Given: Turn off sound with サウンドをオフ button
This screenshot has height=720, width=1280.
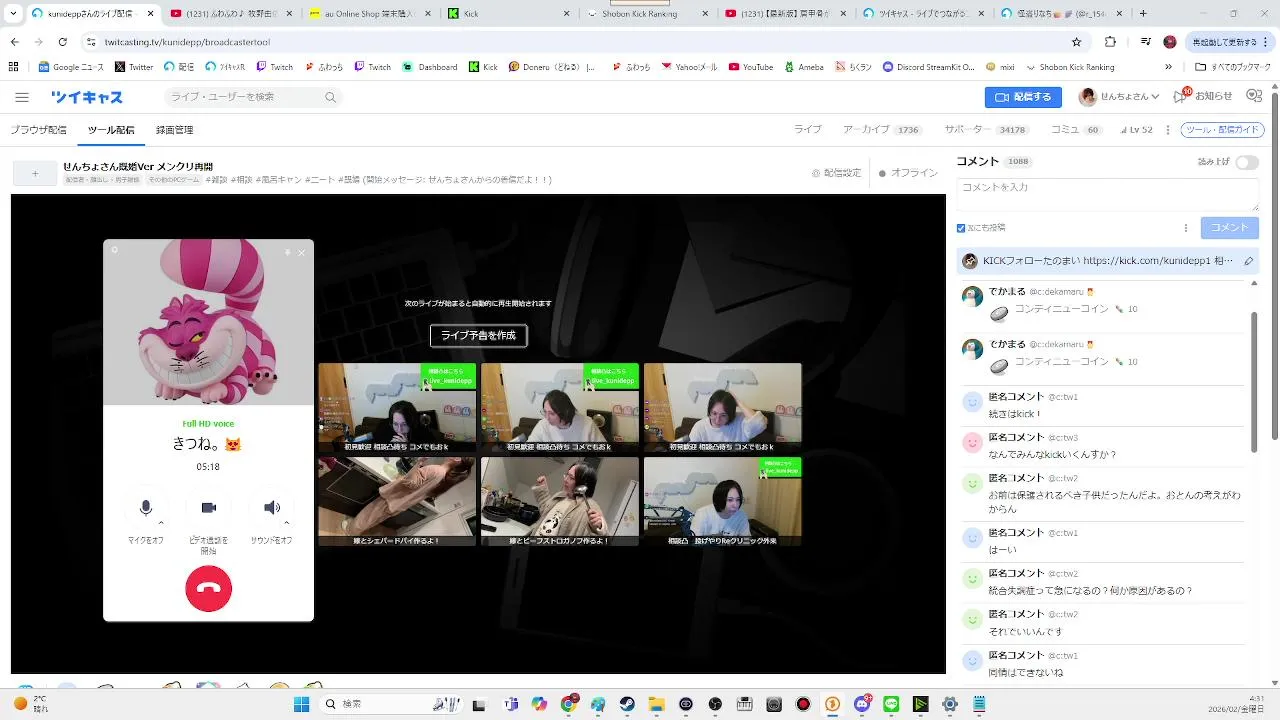Looking at the screenshot, I should (271, 508).
